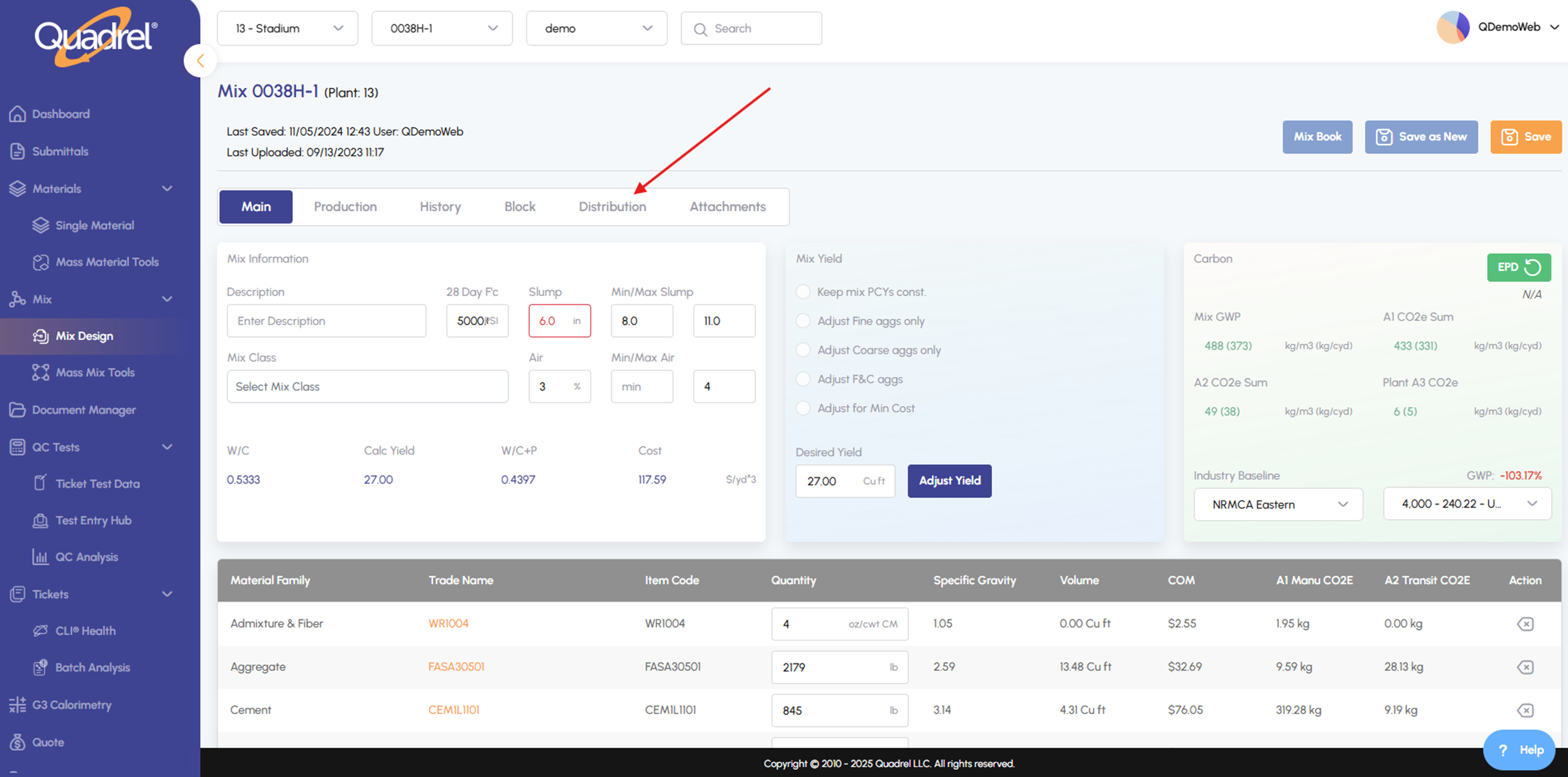Click the Enter Description input field

[x=326, y=321]
